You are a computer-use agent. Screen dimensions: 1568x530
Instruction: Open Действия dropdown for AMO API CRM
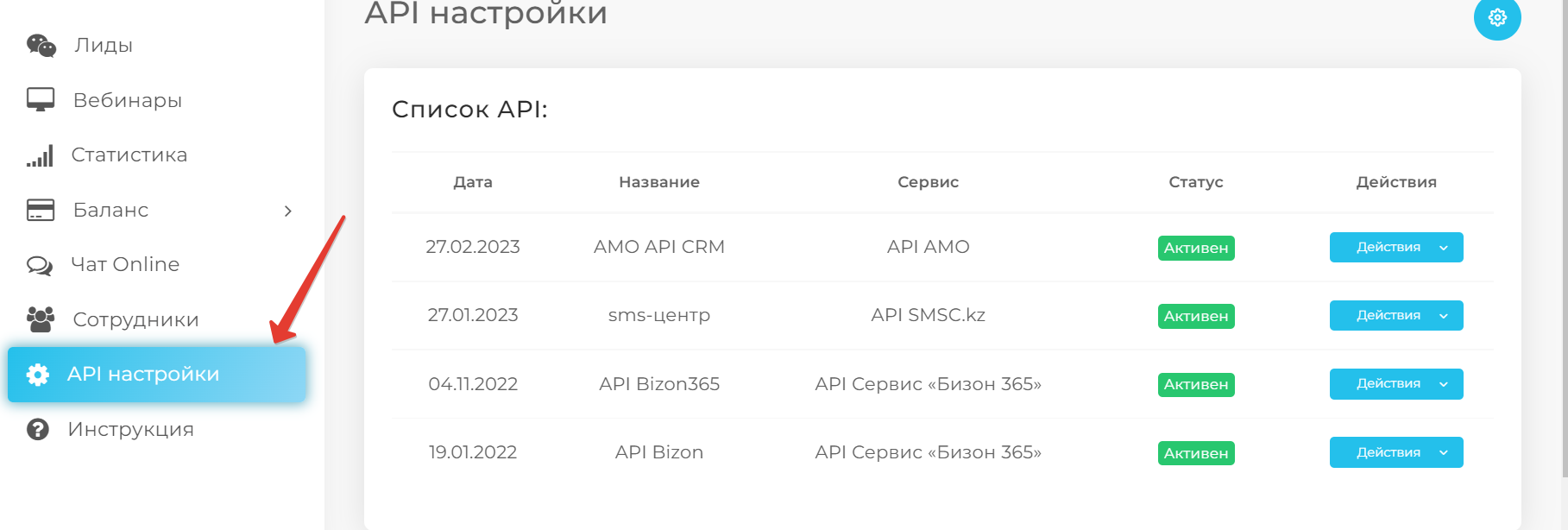tap(1395, 248)
